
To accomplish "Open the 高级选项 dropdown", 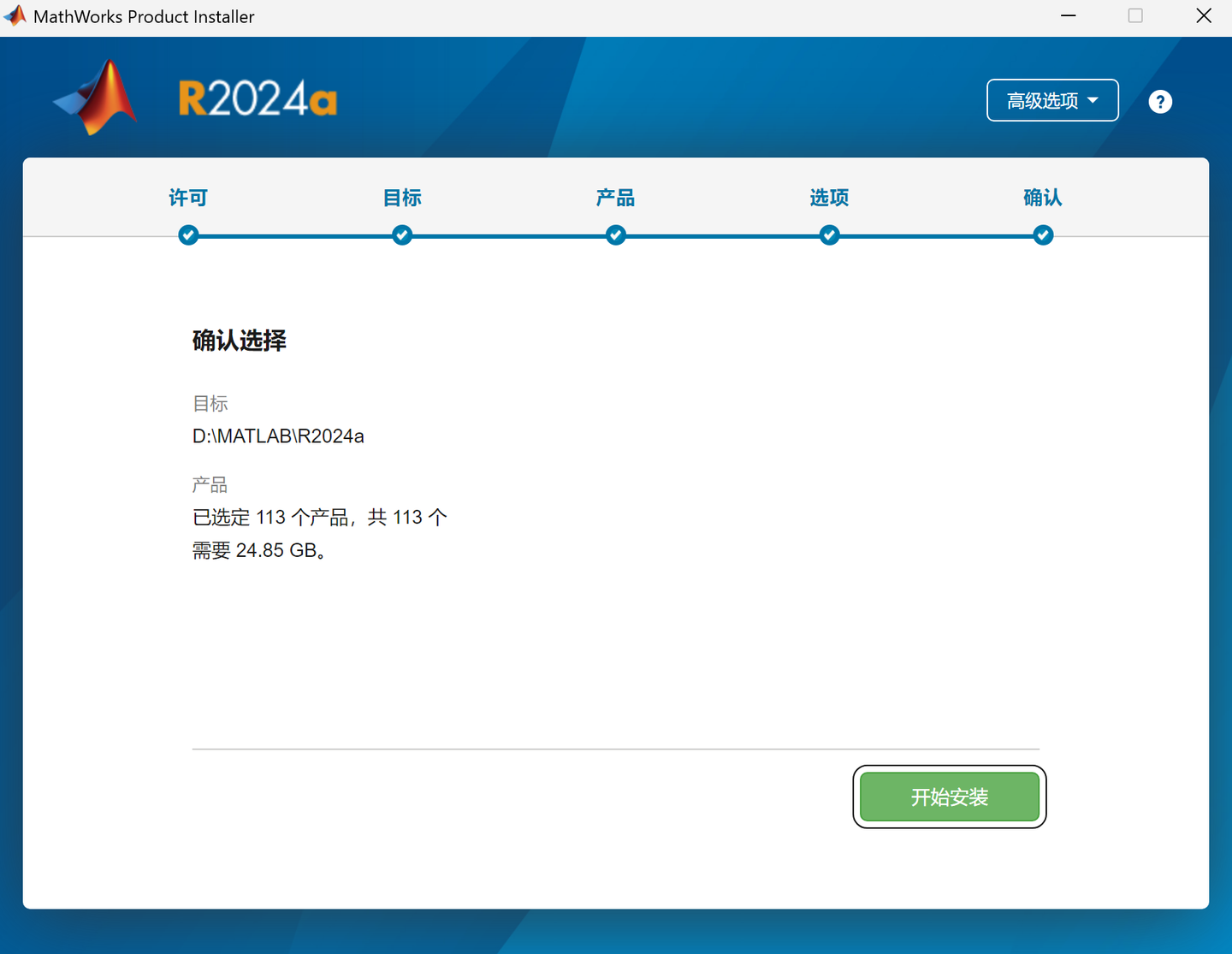I will [x=1052, y=100].
